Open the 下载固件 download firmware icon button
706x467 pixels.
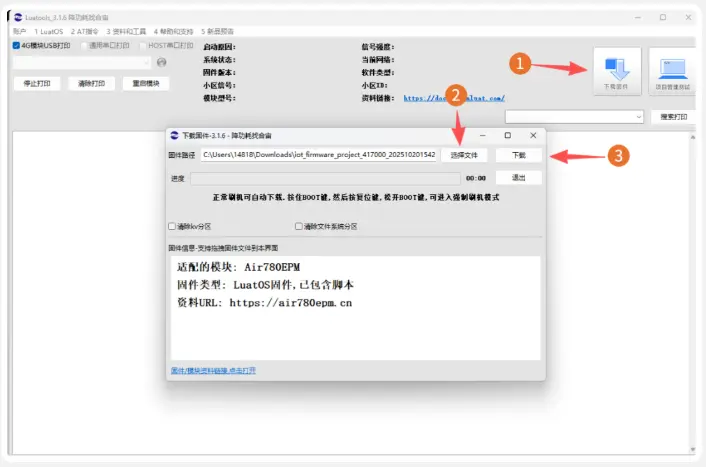pos(617,71)
